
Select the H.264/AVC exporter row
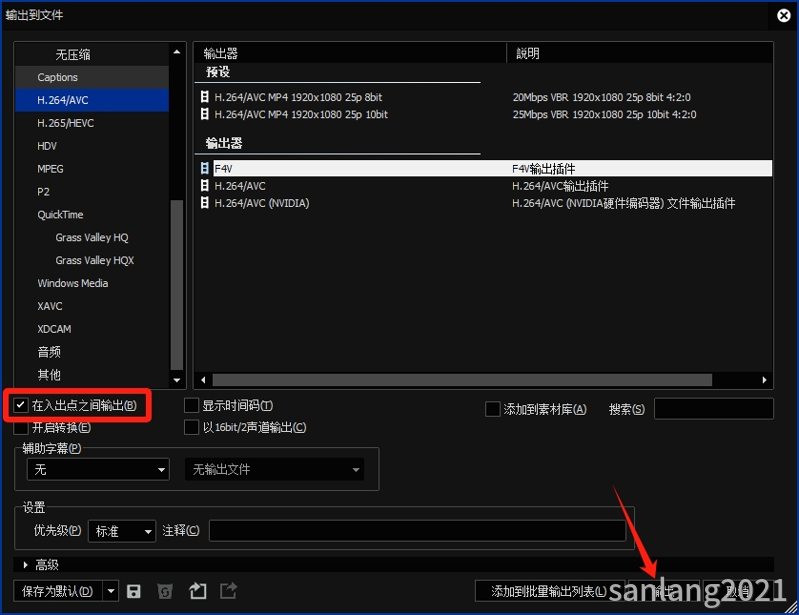pos(484,186)
